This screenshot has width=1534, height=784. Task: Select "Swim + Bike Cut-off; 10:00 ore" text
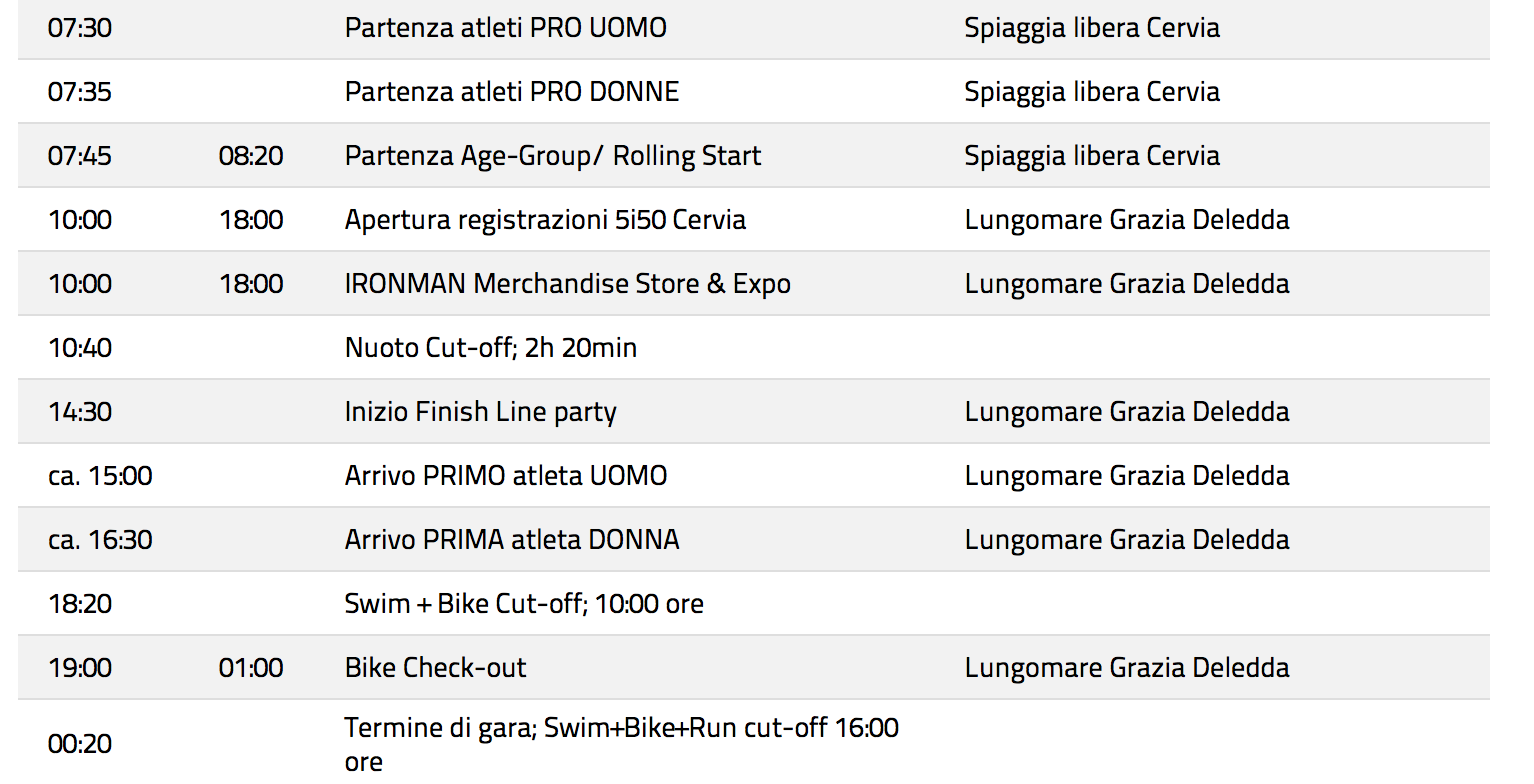point(523,604)
